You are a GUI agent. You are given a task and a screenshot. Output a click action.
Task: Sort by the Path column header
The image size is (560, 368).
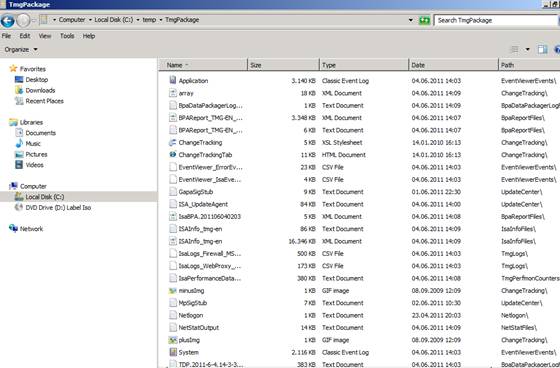point(529,65)
